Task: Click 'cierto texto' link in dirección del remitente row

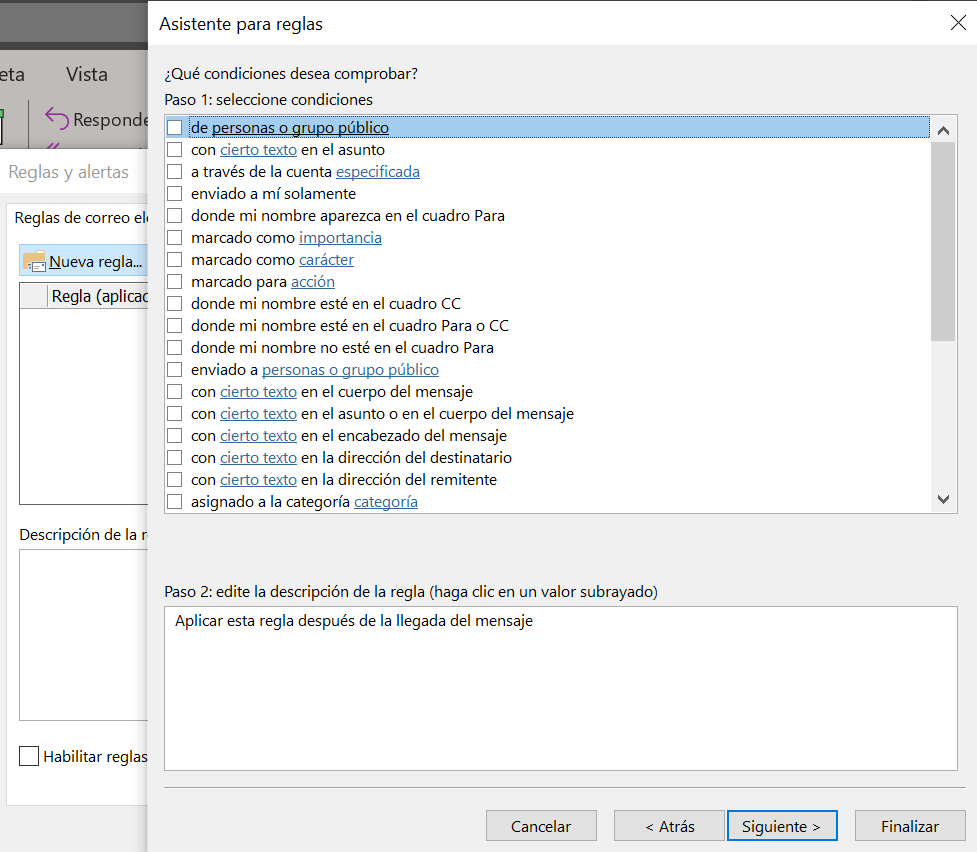Action: tap(259, 479)
